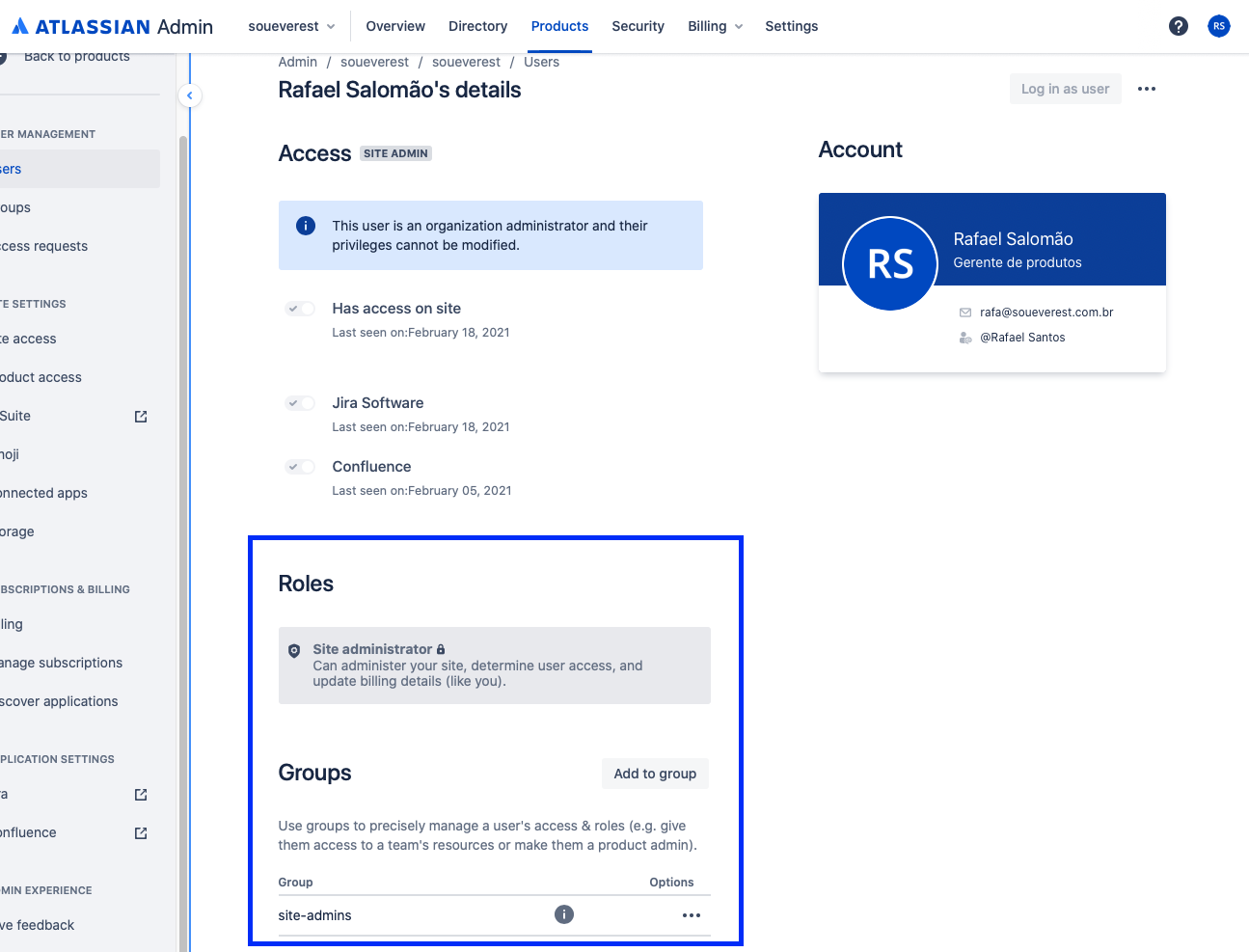Expand the Billing dropdown menu
1249x952 pixels.
716,26
